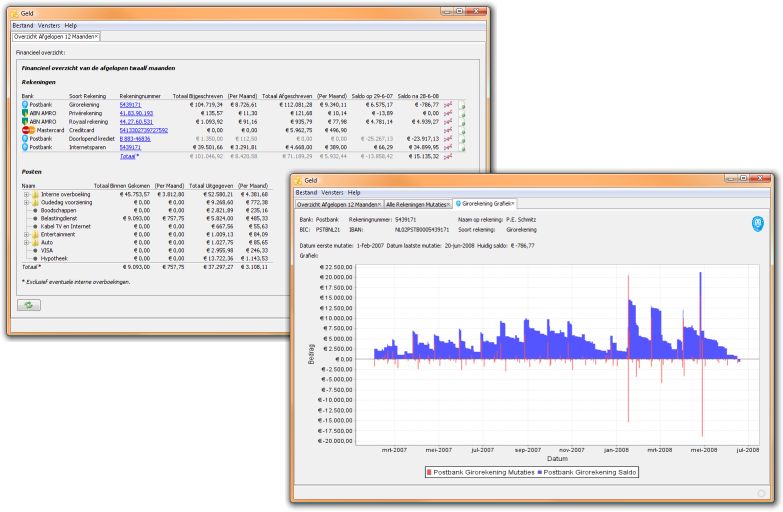Screen dimensions: 783x512
Task: Open Vensters menu in front window
Action: point(333,192)
